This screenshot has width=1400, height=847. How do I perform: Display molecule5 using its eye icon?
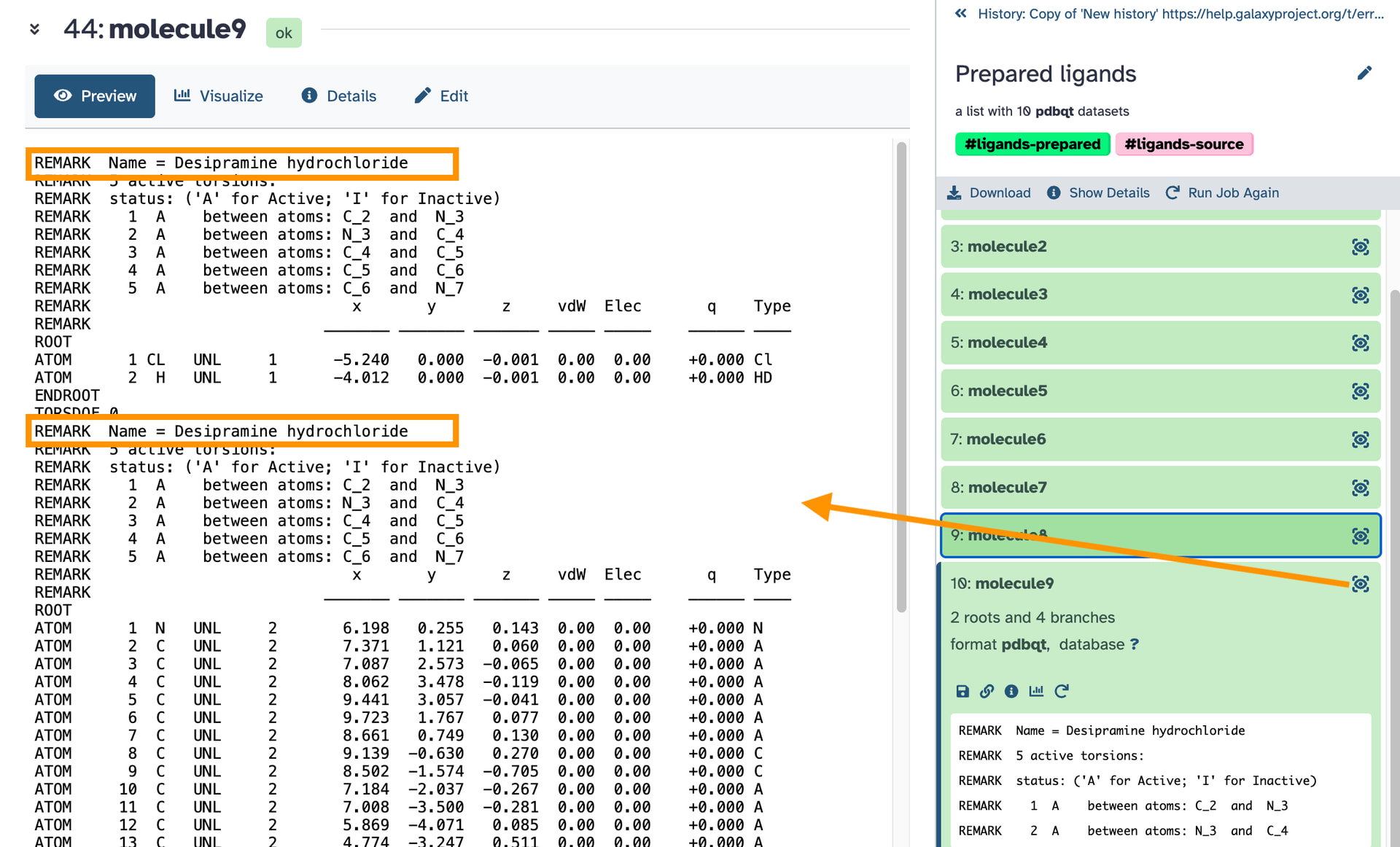click(1360, 391)
